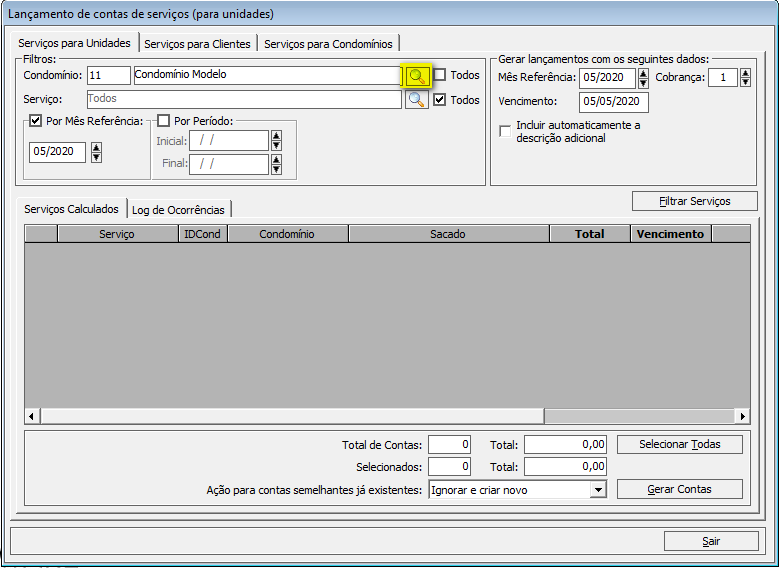Click the grid scroll left arrow
Image resolution: width=781 pixels, height=570 pixels.
tap(32, 416)
